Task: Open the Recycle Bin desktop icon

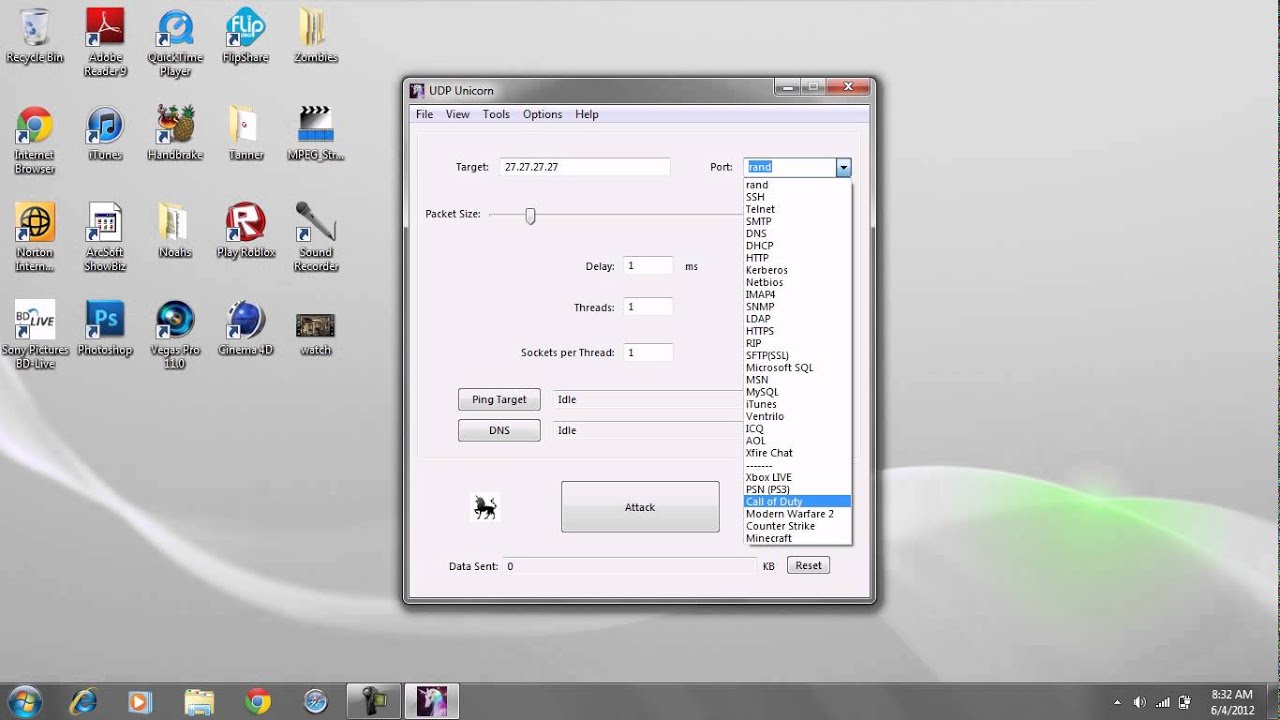Action: click(35, 36)
